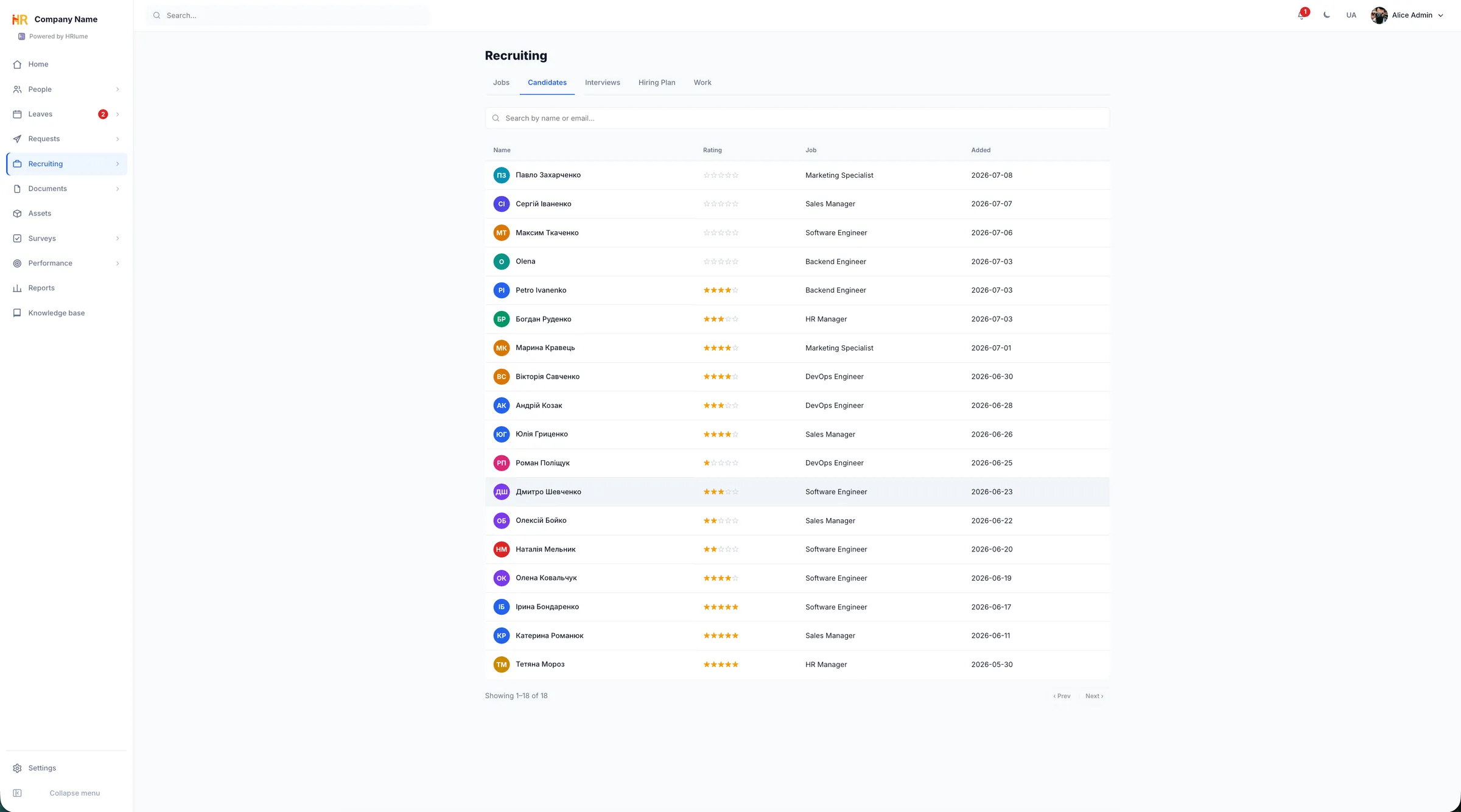Open candidate Марина Кравець

(x=545, y=348)
